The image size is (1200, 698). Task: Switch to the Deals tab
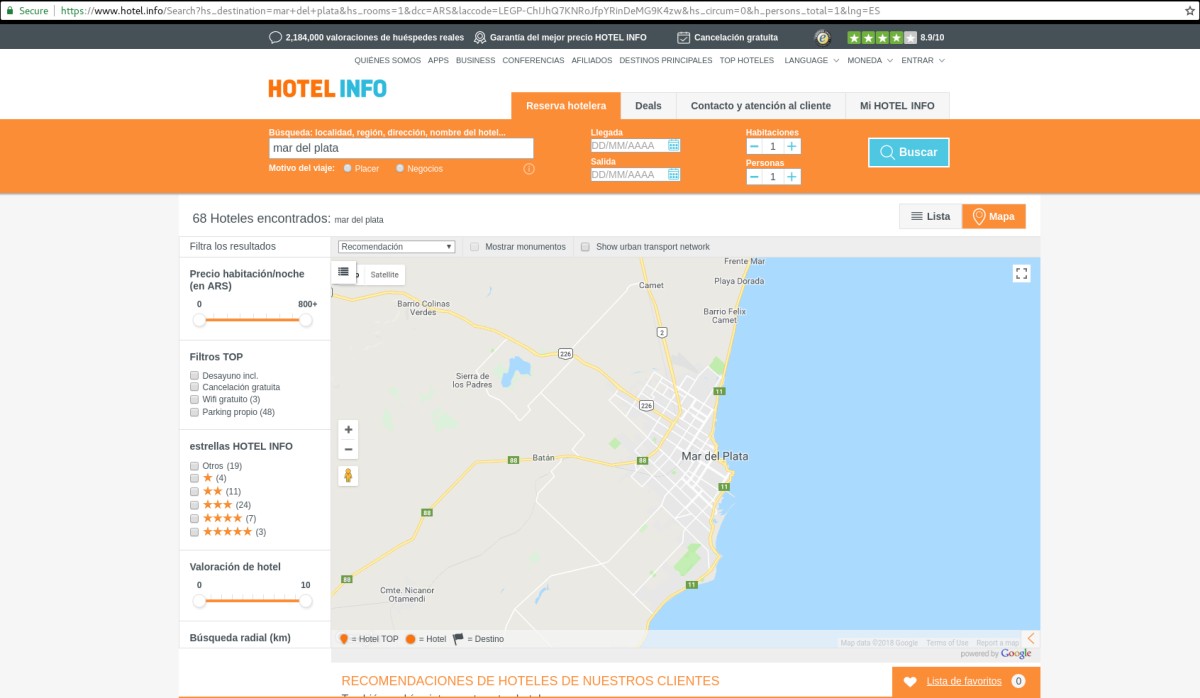[648, 104]
